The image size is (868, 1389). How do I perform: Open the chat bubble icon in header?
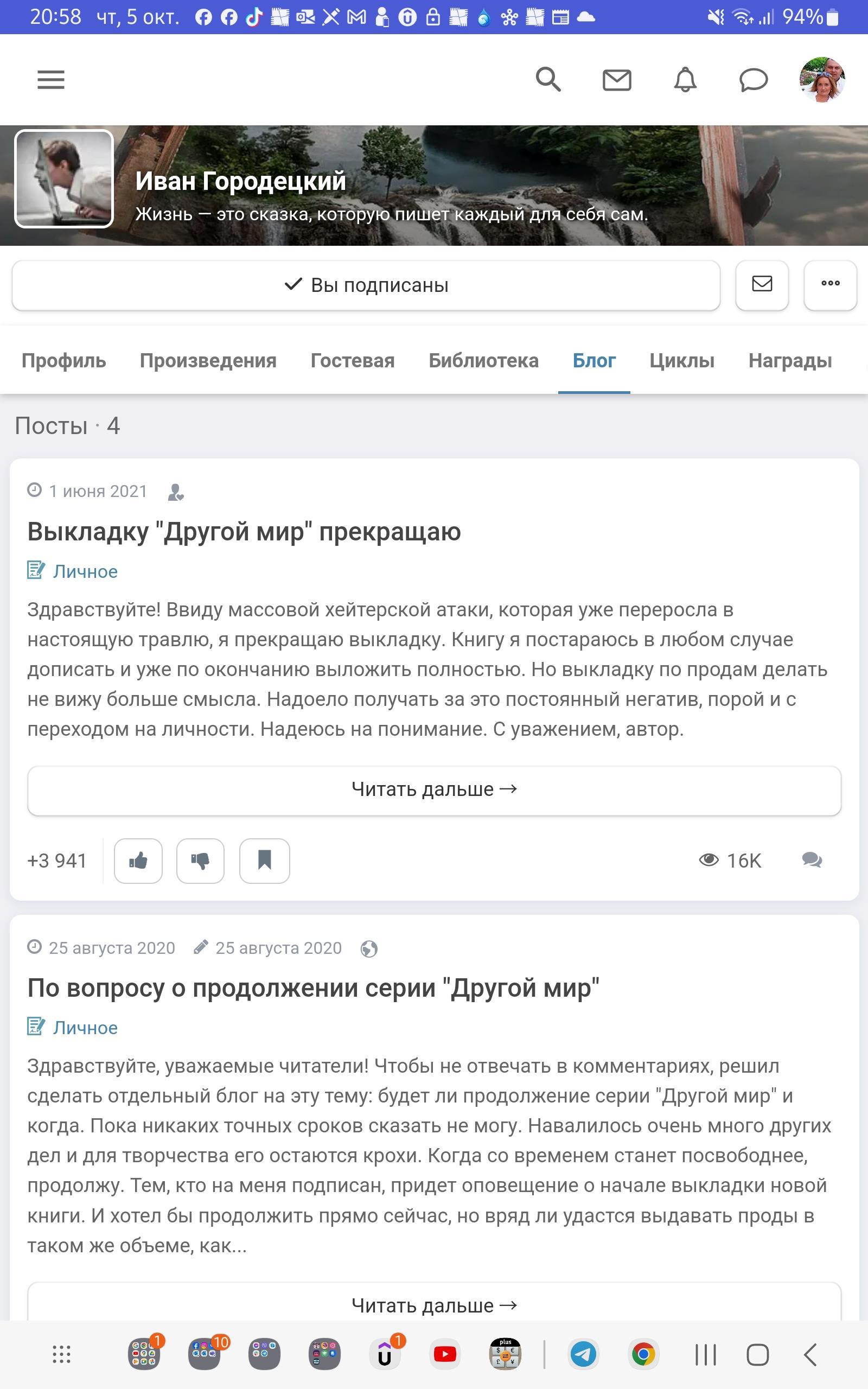tap(753, 80)
